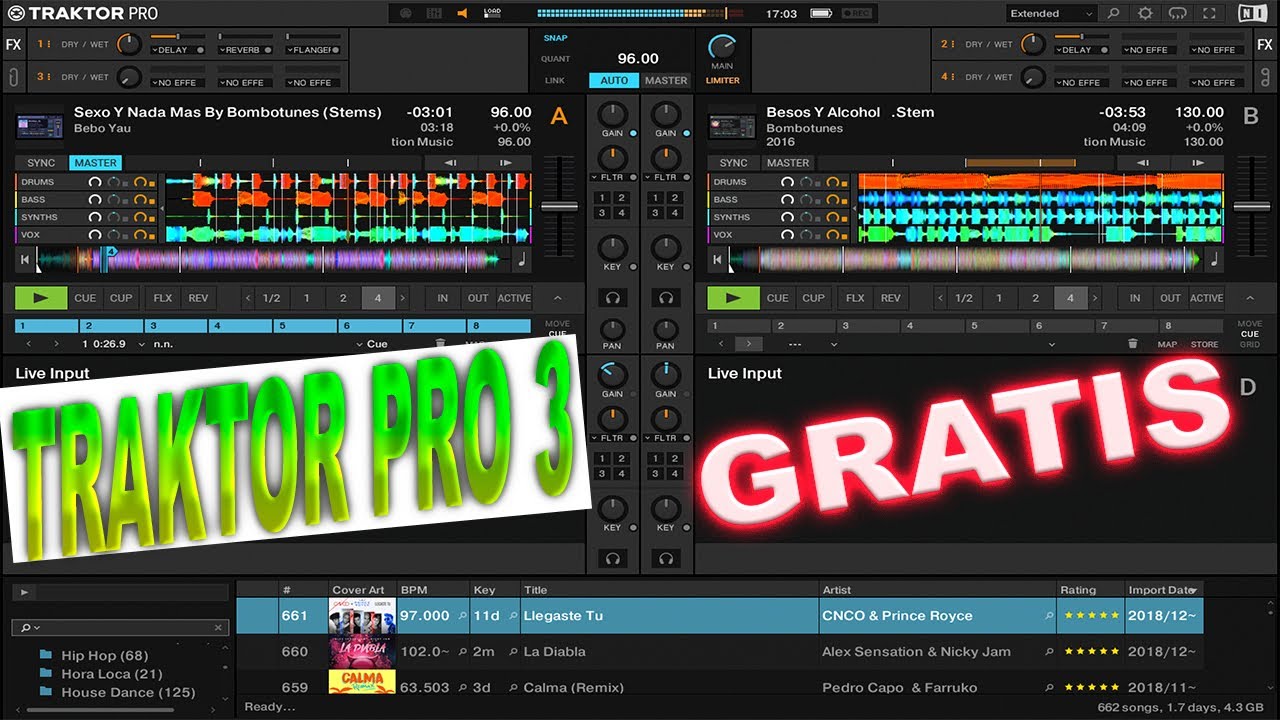Toggle LINK in master panel

(x=555, y=81)
